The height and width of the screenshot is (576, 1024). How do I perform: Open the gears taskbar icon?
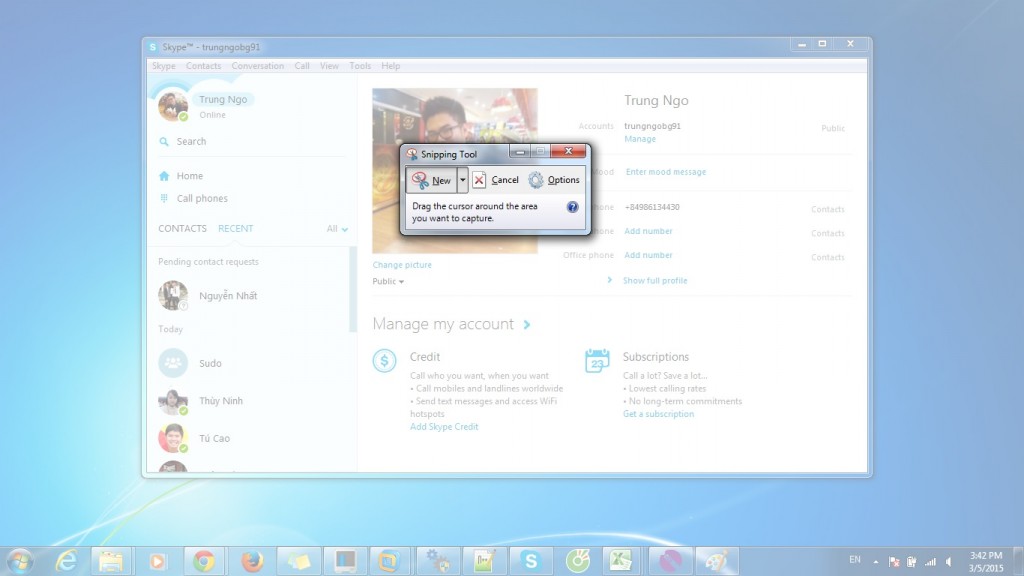pyautogui.click(x=437, y=561)
